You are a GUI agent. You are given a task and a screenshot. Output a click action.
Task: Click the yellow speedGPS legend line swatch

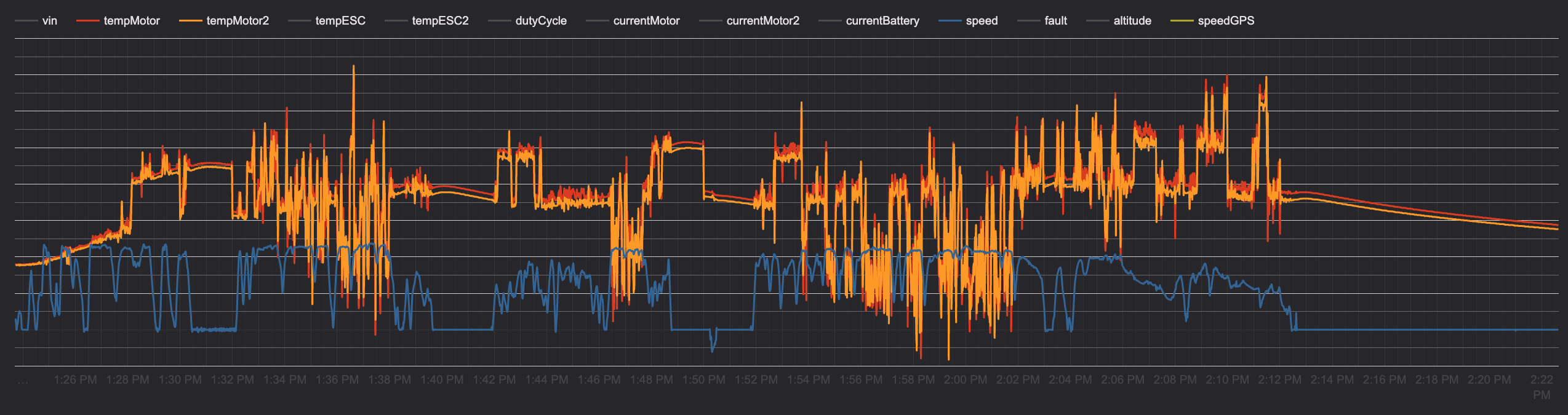1182,21
